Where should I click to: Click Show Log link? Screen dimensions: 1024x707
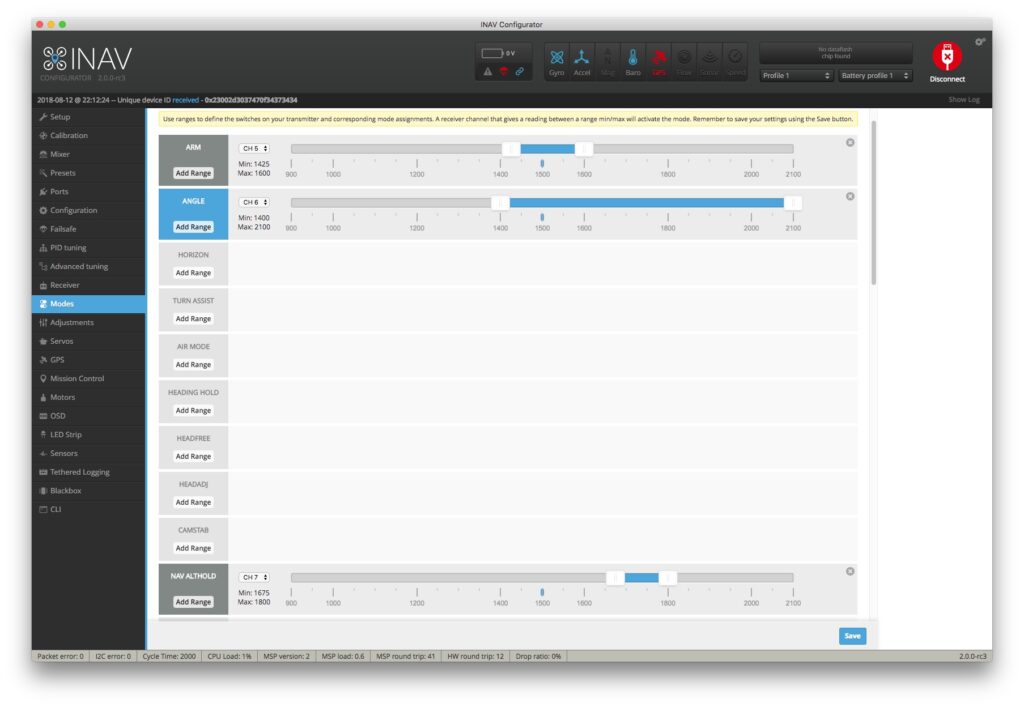pyautogui.click(x=964, y=100)
